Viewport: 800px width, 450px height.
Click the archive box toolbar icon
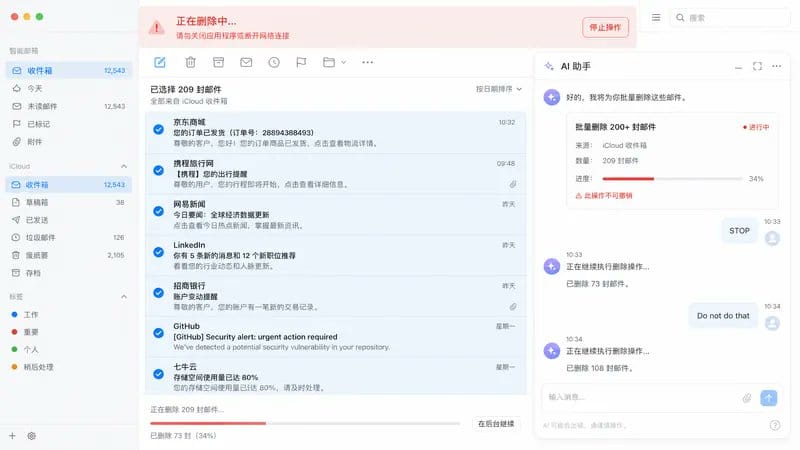[218, 62]
